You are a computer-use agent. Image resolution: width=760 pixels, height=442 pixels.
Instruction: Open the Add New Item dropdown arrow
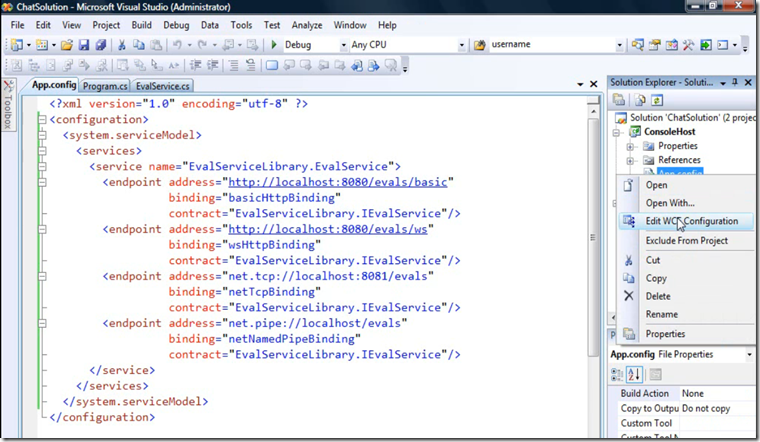(x=54, y=45)
